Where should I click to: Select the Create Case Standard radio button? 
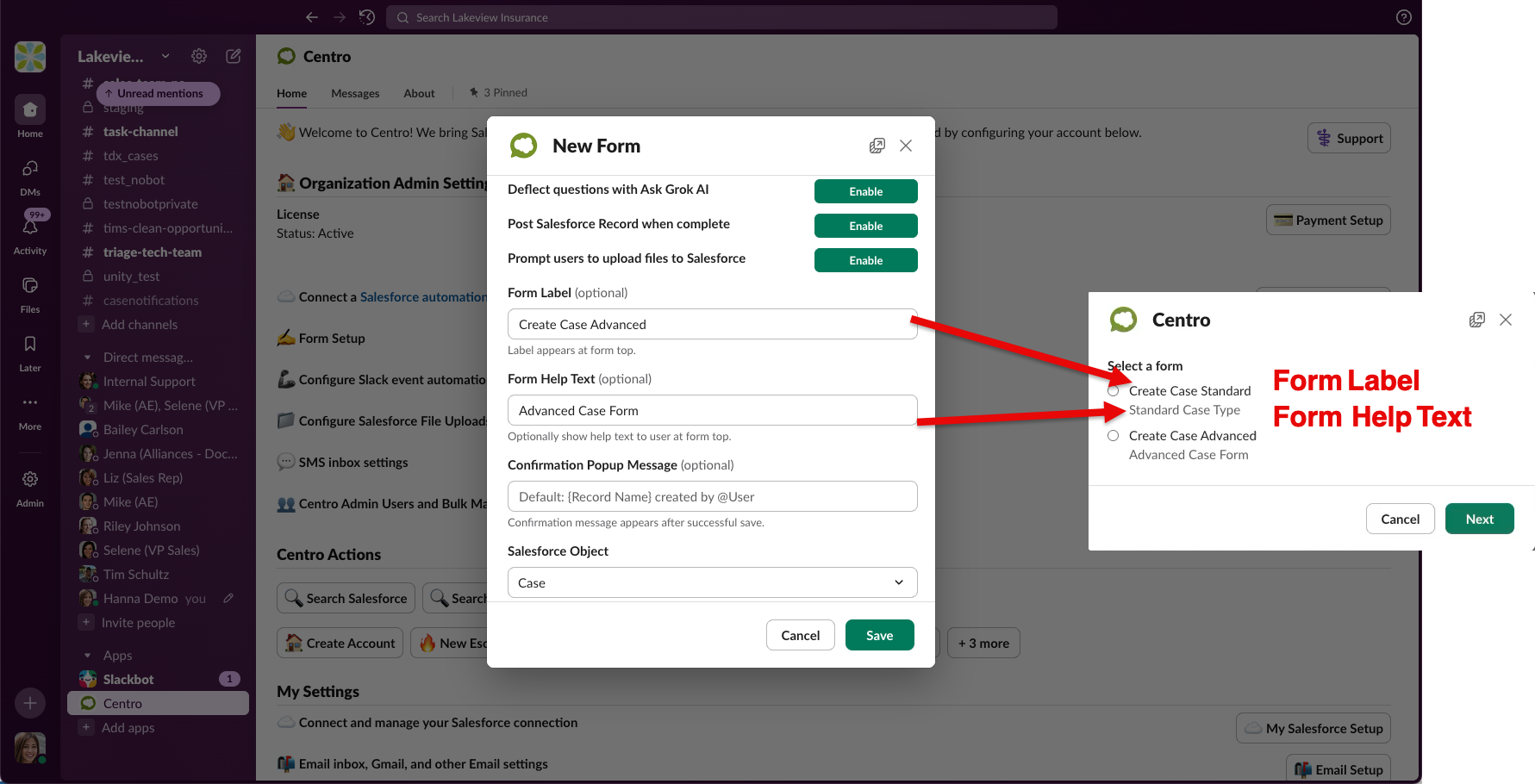click(1114, 391)
